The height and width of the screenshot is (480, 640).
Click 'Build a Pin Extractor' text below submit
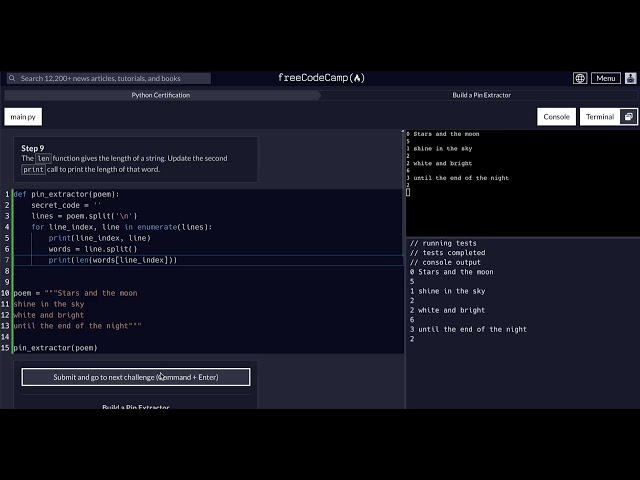tap(136, 407)
